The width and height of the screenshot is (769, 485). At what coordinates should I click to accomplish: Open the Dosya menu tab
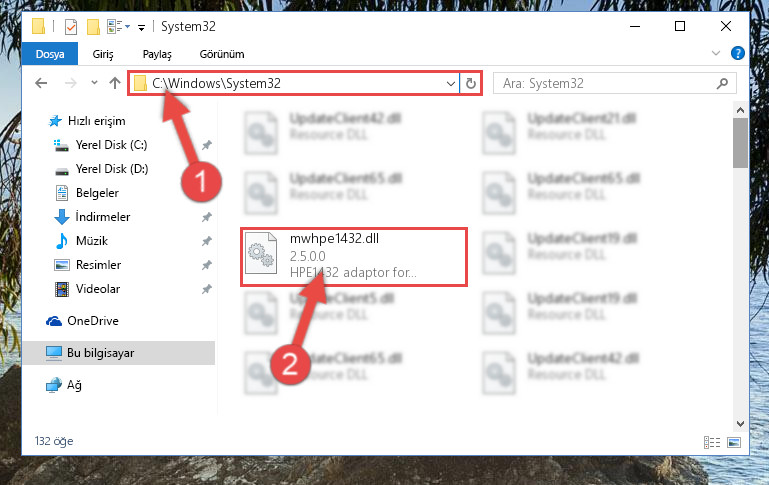[x=50, y=53]
